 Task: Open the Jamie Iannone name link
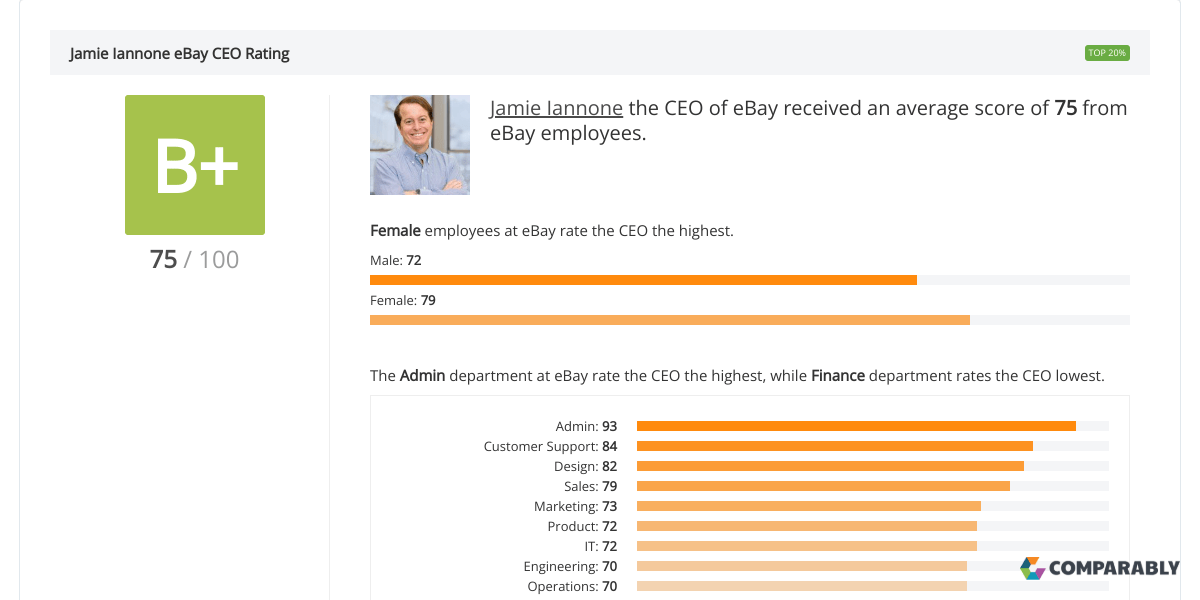pos(556,108)
